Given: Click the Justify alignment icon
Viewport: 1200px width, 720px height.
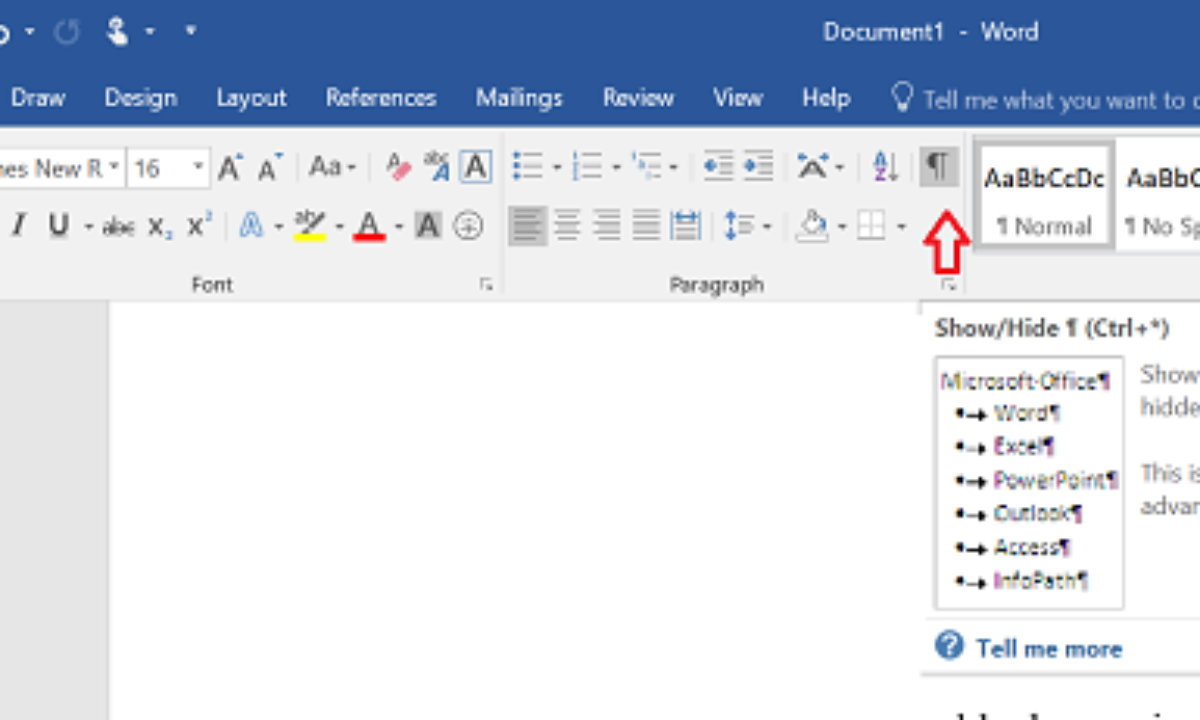Looking at the screenshot, I should click(646, 227).
